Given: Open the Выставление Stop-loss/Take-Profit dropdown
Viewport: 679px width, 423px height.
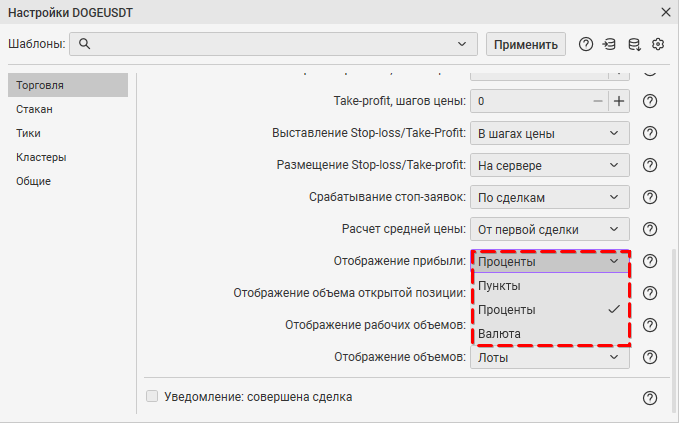Looking at the screenshot, I should 549,133.
